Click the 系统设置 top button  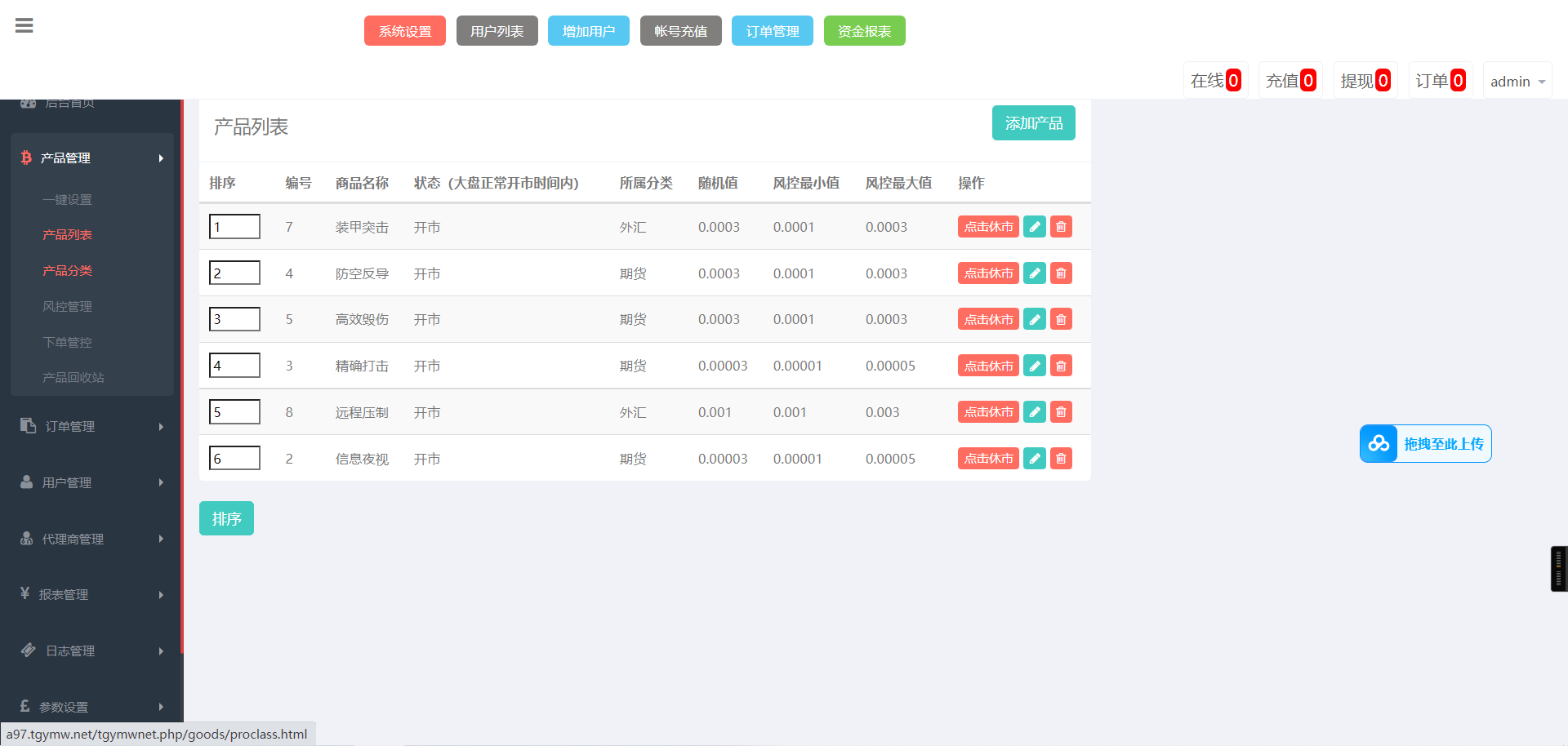pyautogui.click(x=404, y=31)
